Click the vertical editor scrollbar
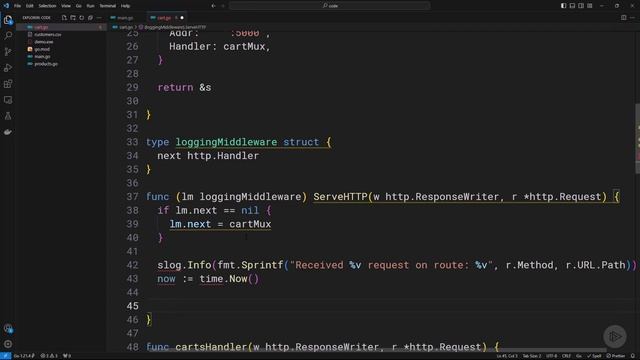 coord(637,139)
